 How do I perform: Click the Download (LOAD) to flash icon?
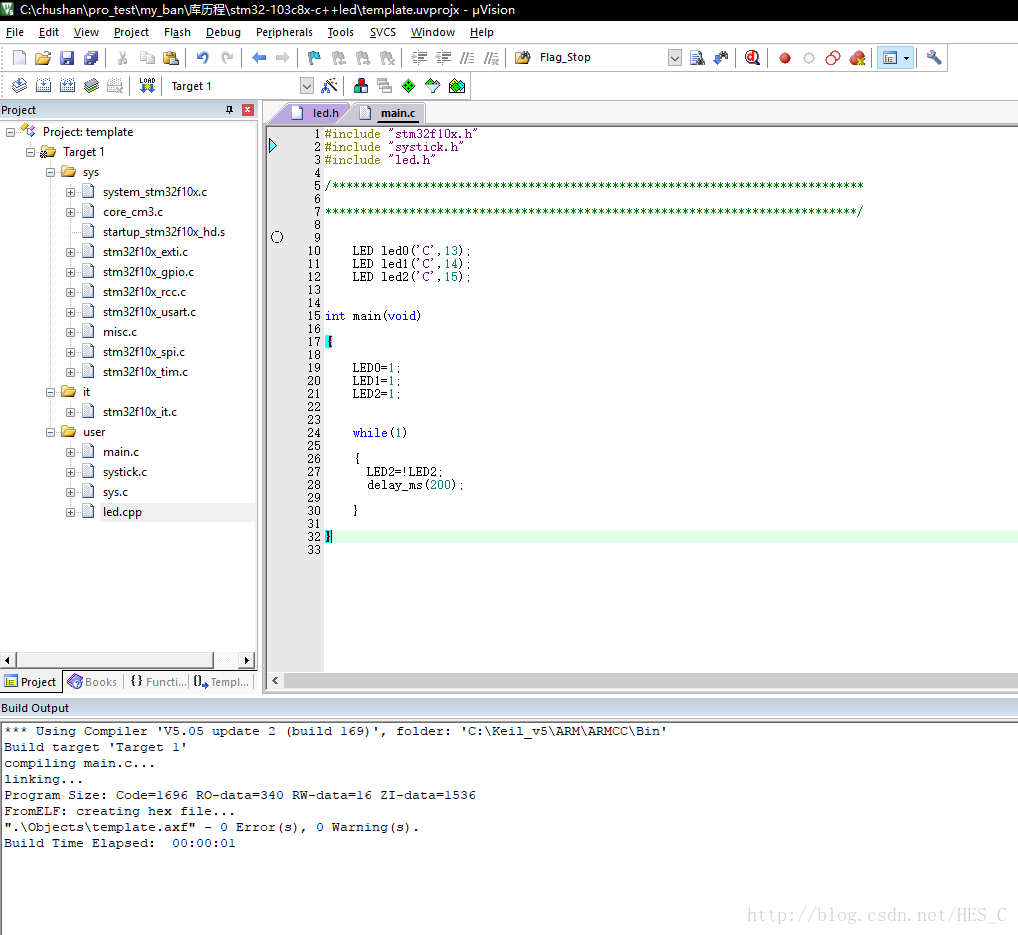tap(147, 86)
